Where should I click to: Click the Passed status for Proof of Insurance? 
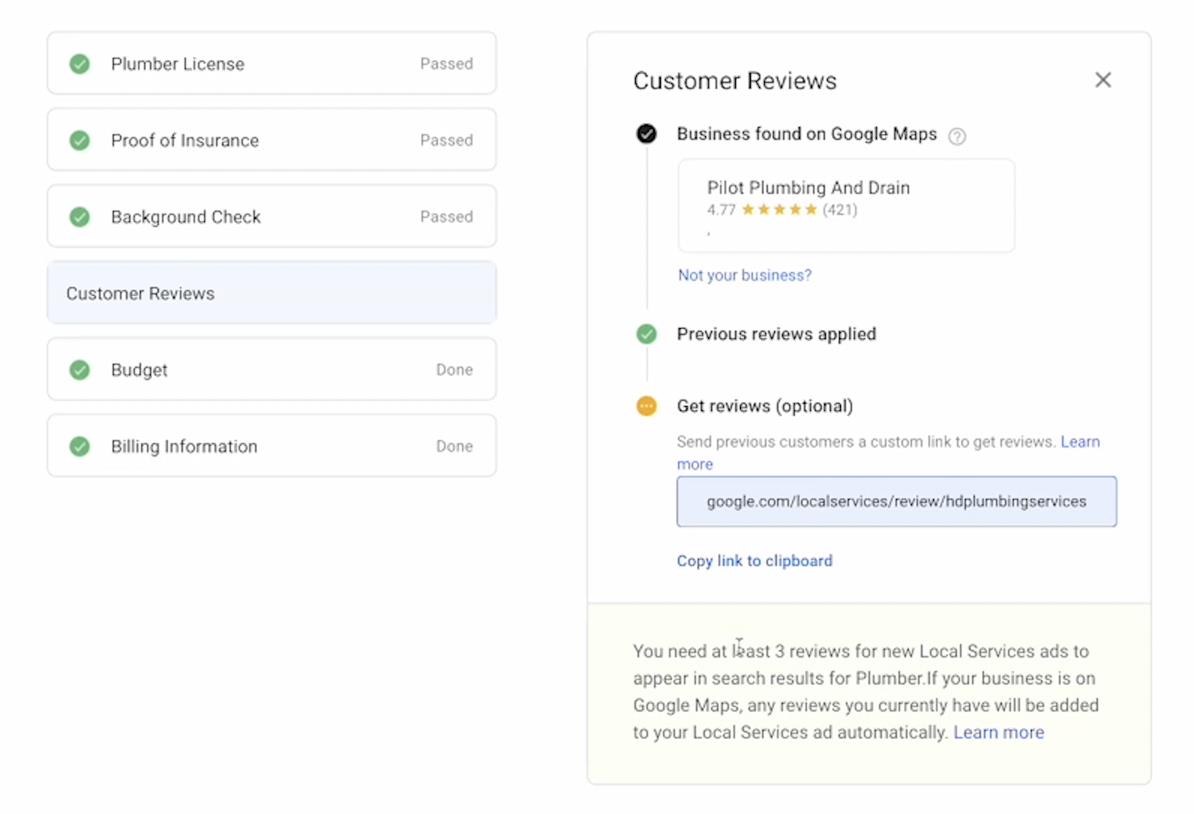446,140
